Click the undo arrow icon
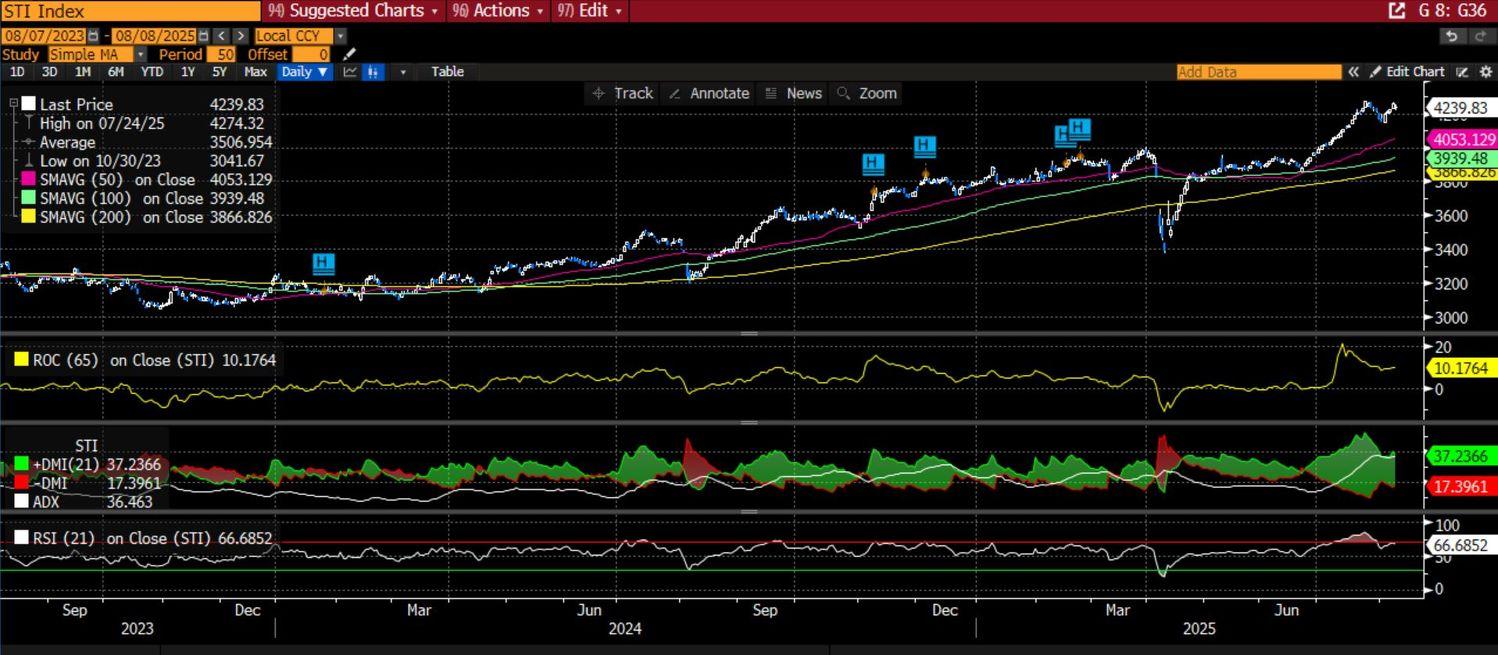 point(1451,36)
